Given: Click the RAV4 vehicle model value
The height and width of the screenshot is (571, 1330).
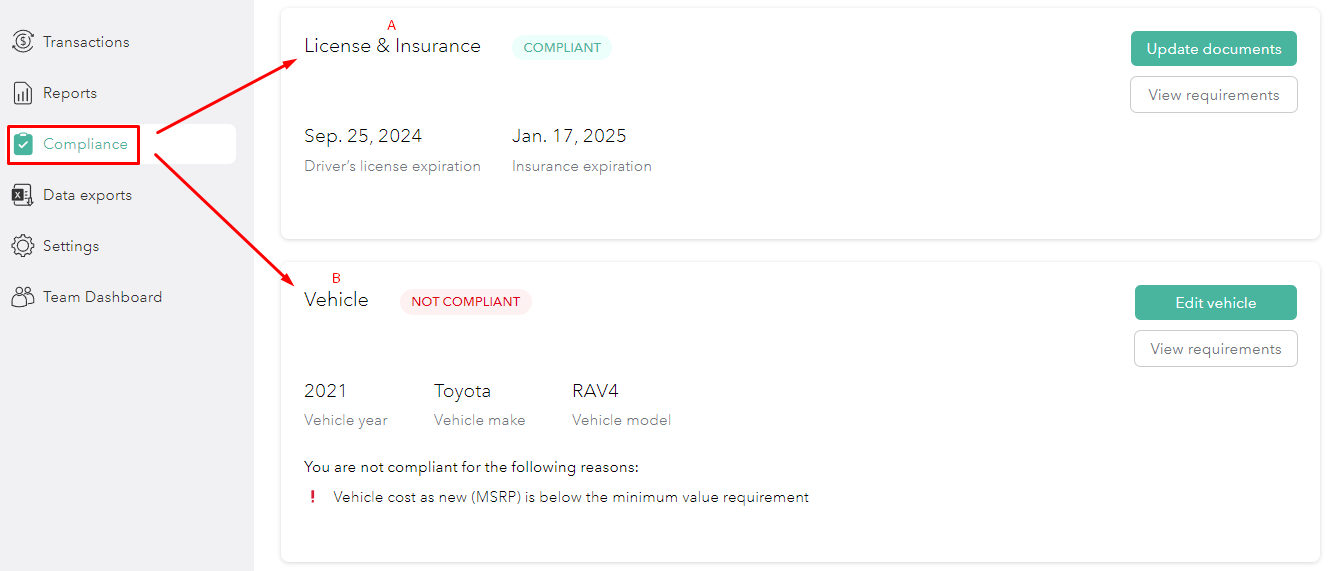Looking at the screenshot, I should (x=595, y=391).
